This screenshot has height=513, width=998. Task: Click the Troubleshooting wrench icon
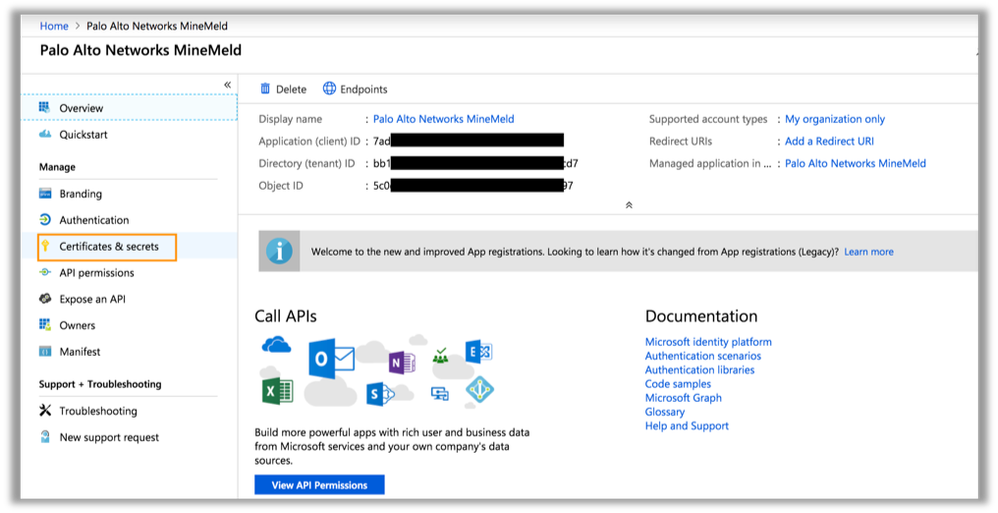pyautogui.click(x=44, y=411)
